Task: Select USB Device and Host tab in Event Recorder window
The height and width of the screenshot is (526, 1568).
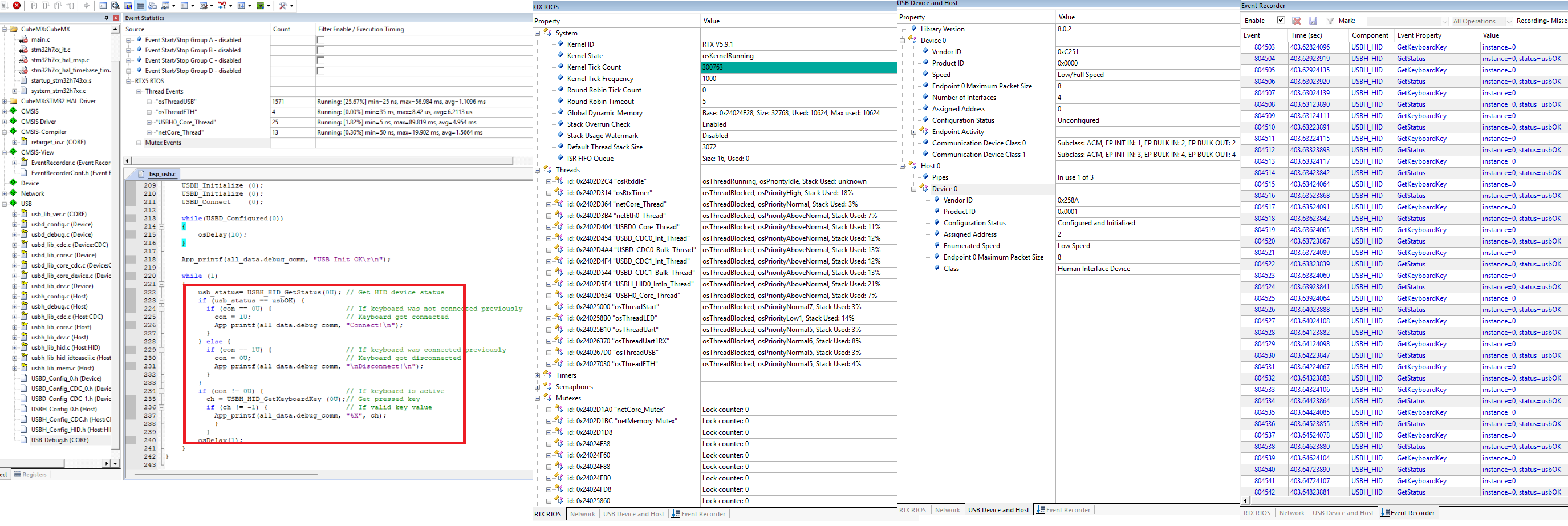Action: coord(1343,513)
